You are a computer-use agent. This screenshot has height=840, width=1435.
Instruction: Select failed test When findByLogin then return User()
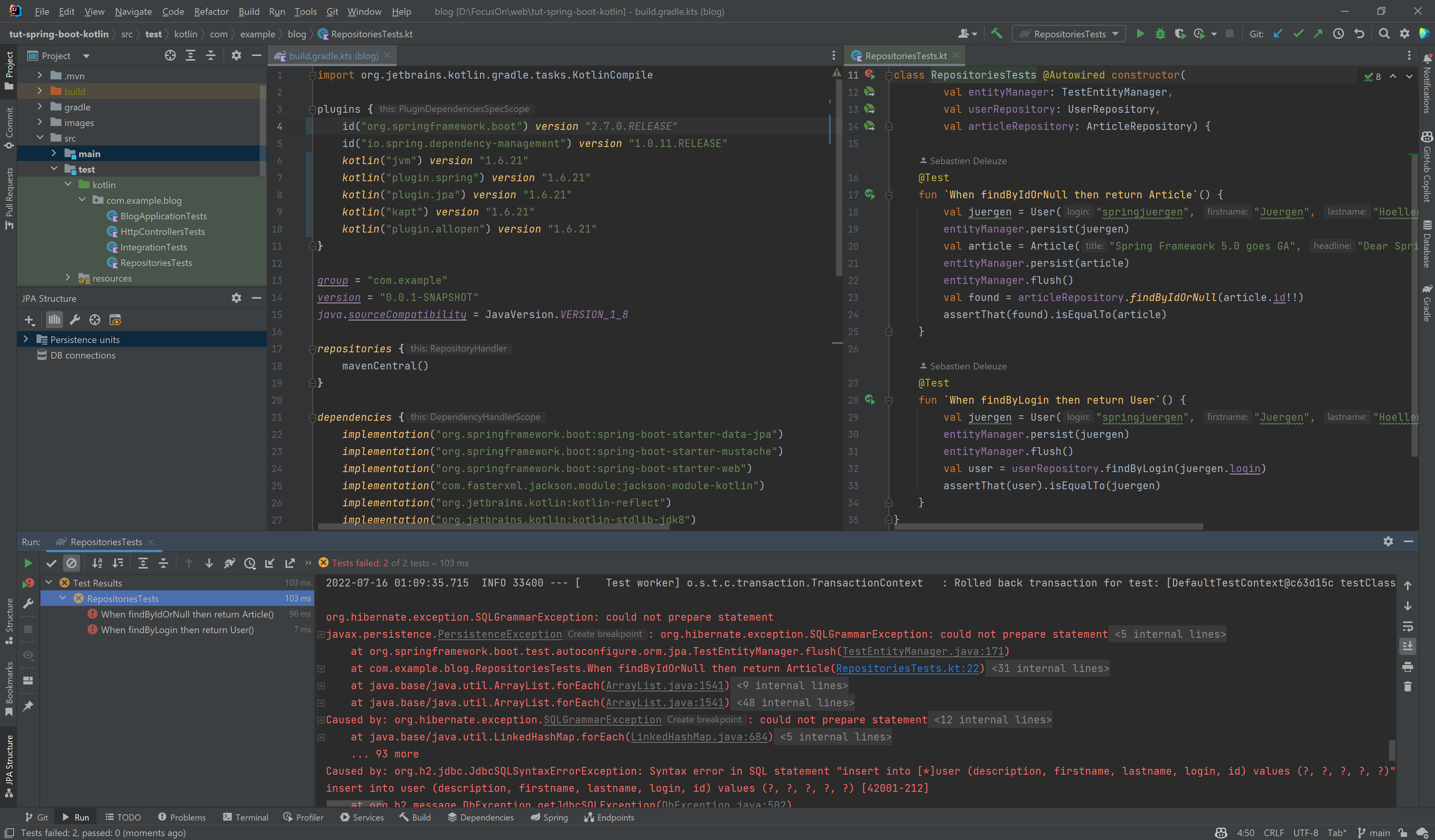tap(177, 630)
